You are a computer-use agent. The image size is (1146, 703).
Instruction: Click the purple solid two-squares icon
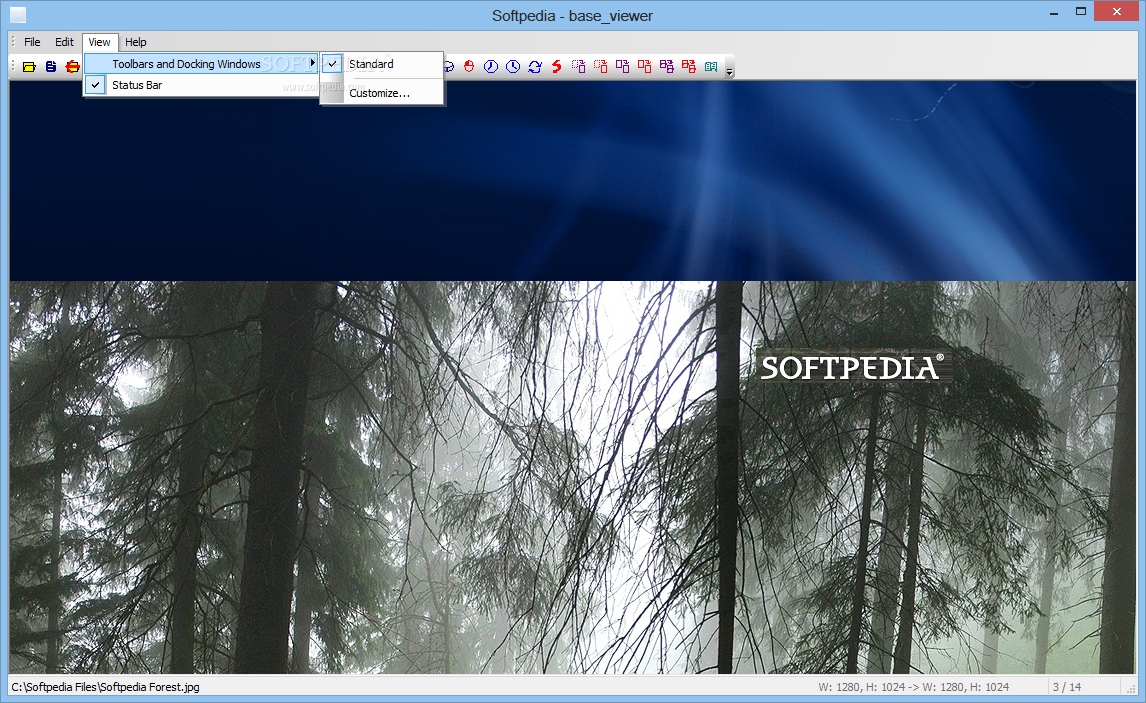tap(623, 66)
